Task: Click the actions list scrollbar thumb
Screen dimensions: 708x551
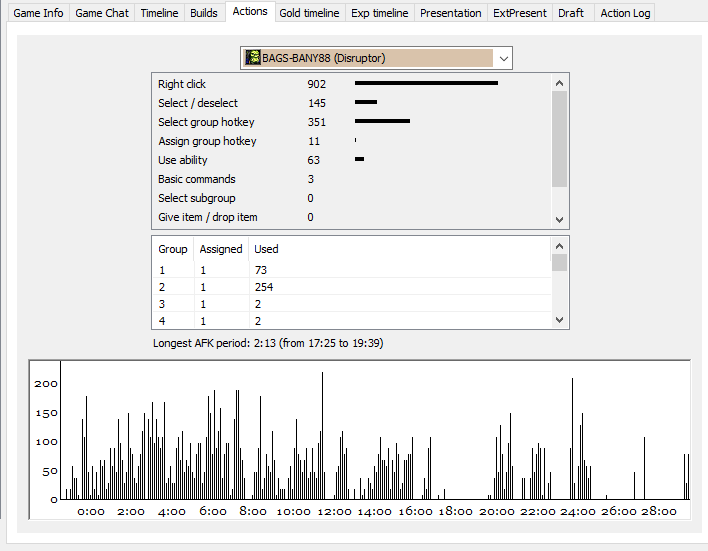Action: (x=559, y=139)
